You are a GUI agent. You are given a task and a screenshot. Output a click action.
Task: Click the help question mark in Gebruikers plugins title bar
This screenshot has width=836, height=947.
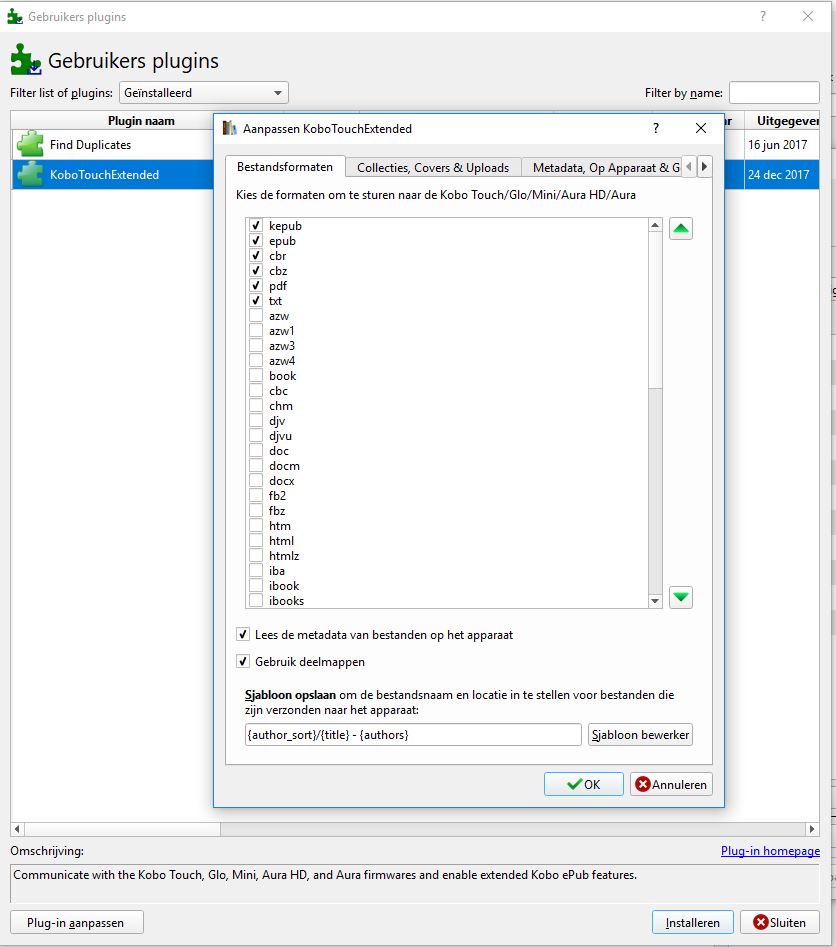(x=763, y=16)
